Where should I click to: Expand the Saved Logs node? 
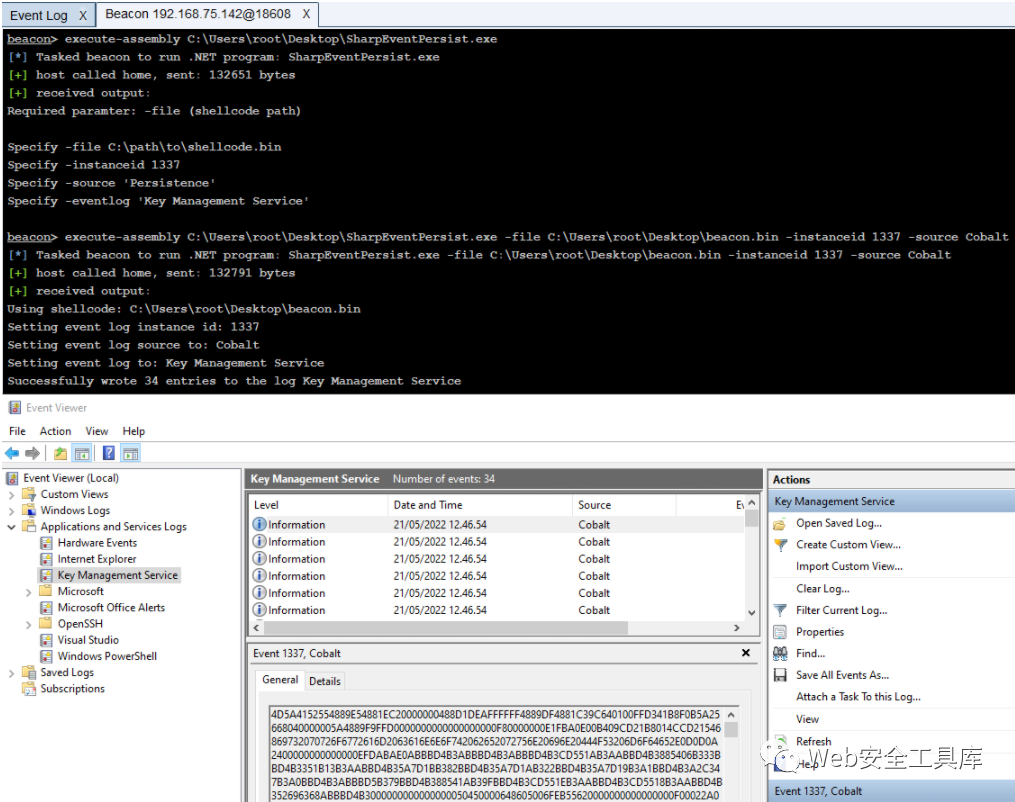point(11,673)
